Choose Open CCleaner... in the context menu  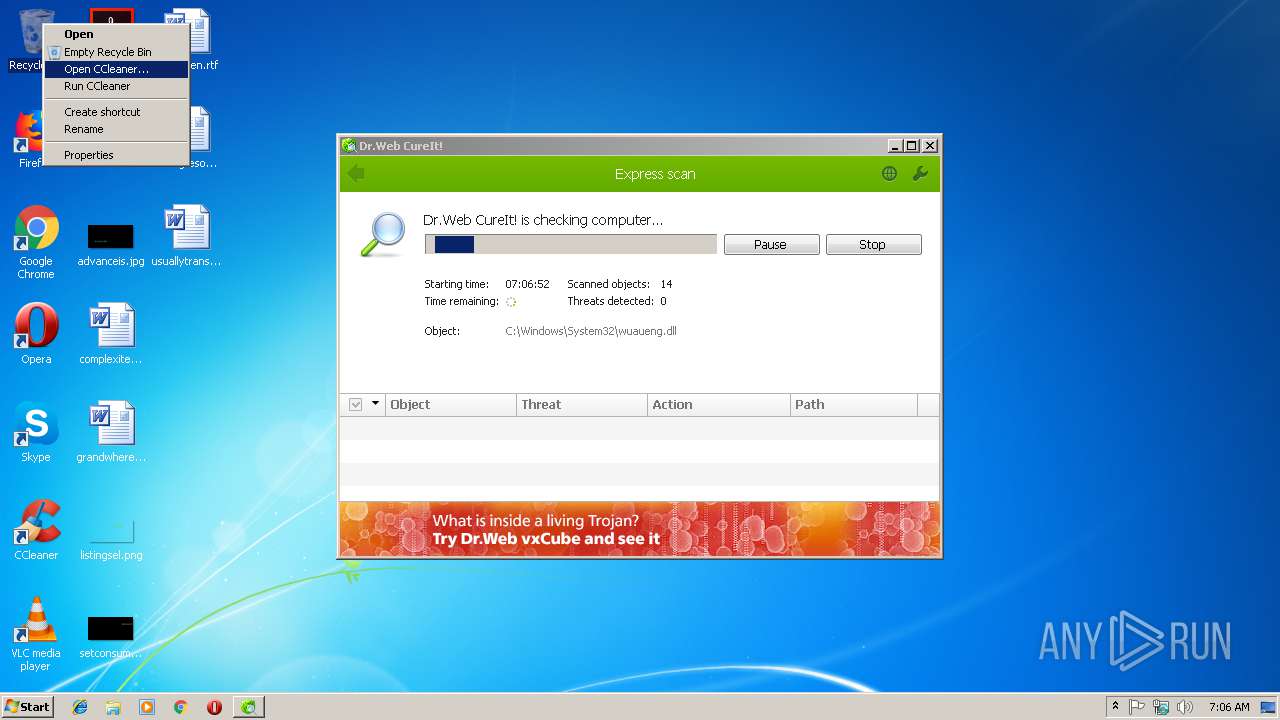point(116,69)
